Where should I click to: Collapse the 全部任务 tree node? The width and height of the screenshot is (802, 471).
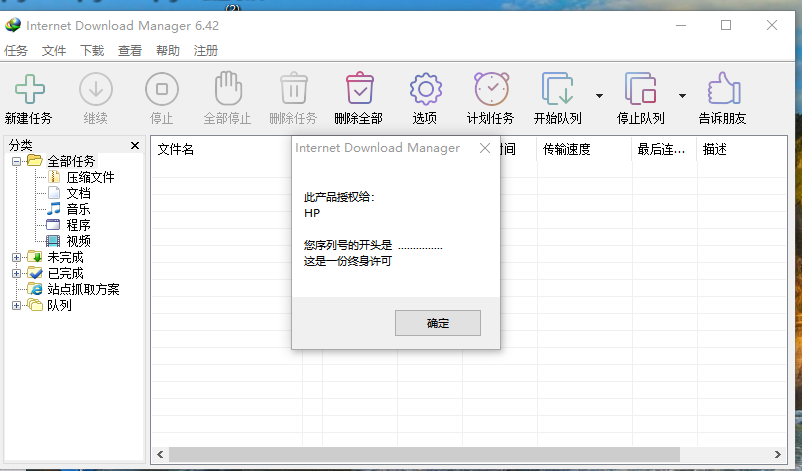(16, 162)
